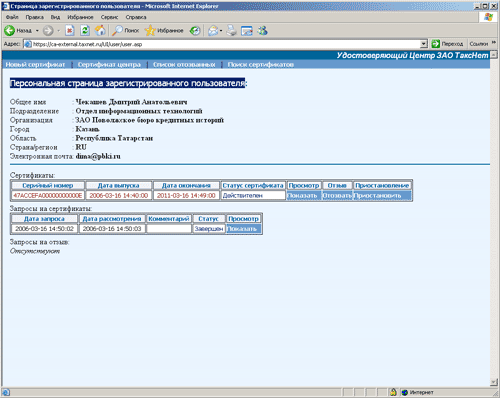Click the request date 2006-03-16 14:50:02 cell
500x398 pixels.
(x=44, y=229)
